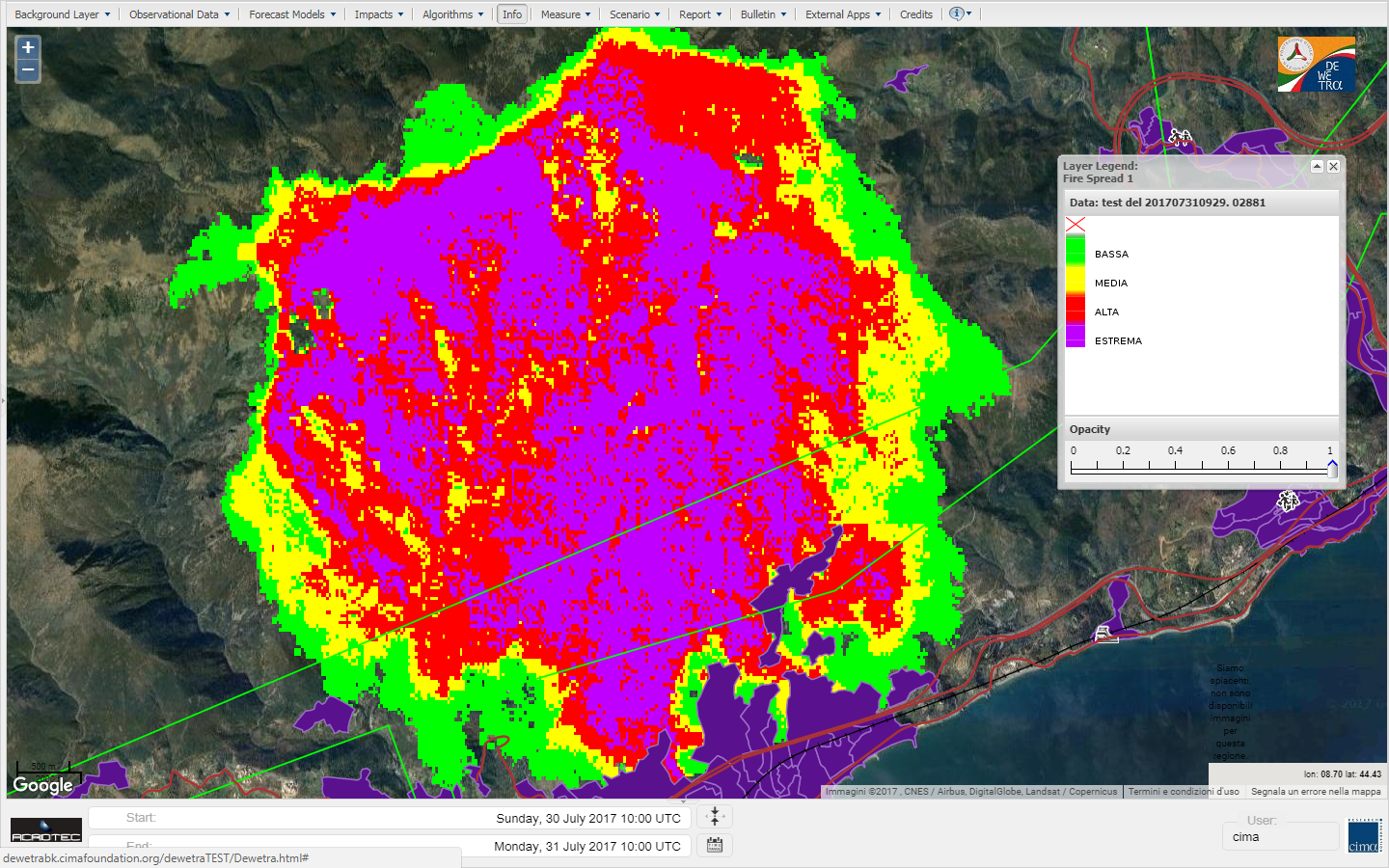Click the CIMA foundation logo
This screenshot has width=1389, height=868.
pos(1364,835)
